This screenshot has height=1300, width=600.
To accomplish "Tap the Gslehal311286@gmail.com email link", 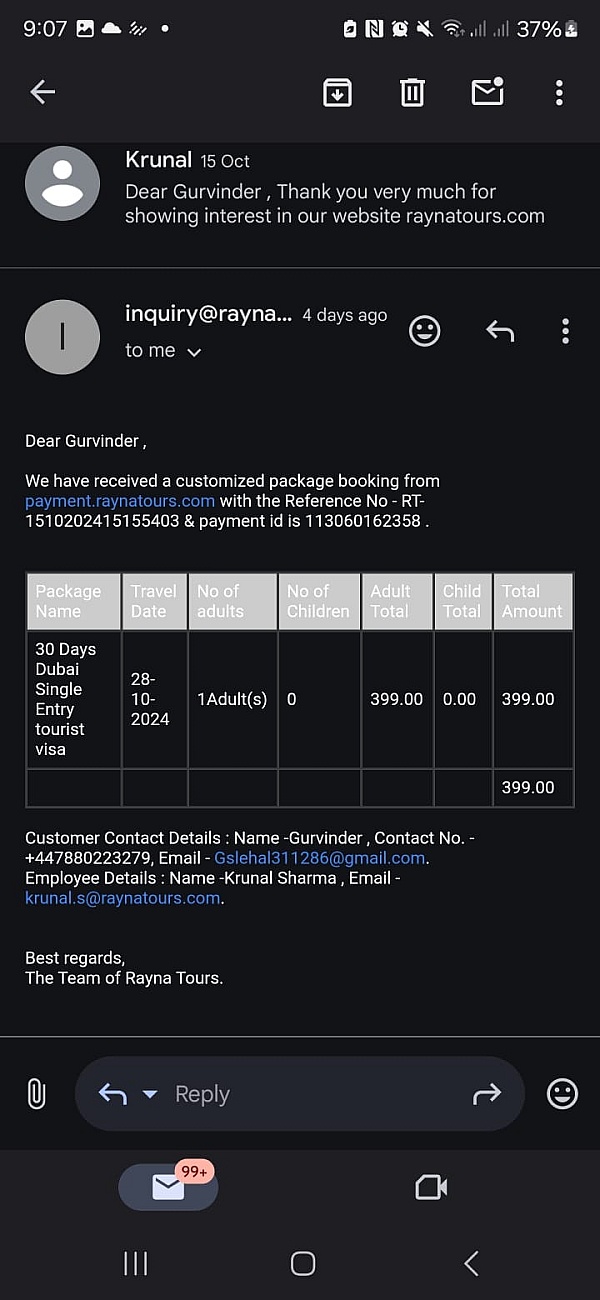I will 320,858.
